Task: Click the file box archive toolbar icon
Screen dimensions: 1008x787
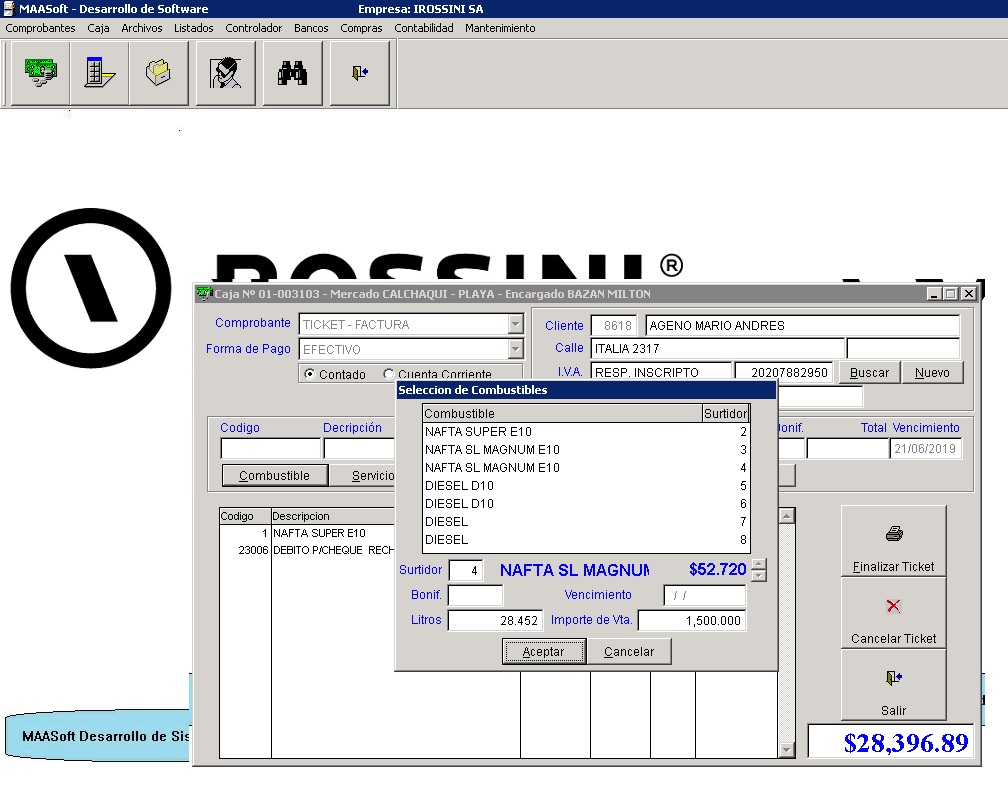Action: pos(159,73)
